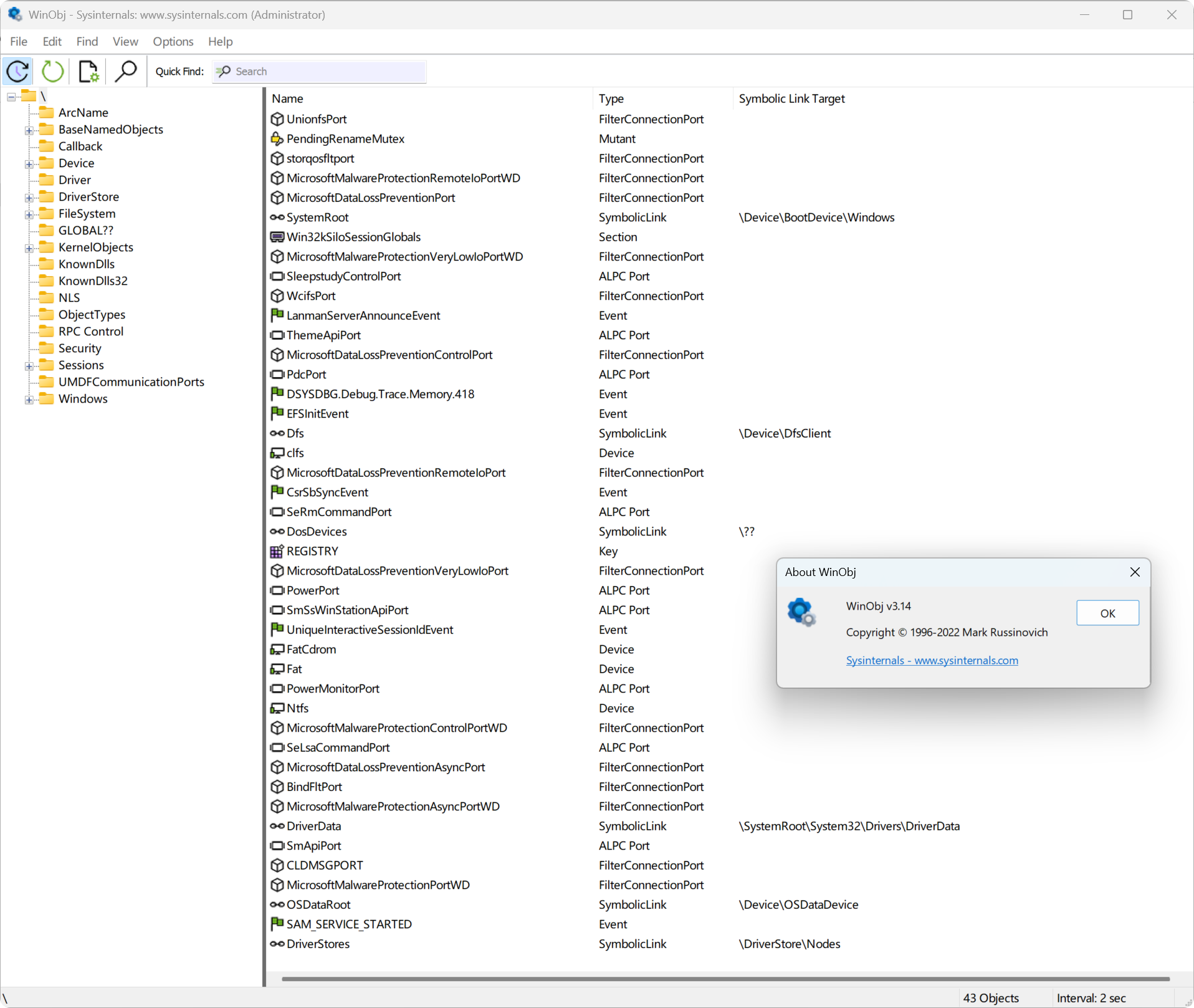Click the ArcName folder icon
This screenshot has height=1008, width=1194.
click(47, 112)
